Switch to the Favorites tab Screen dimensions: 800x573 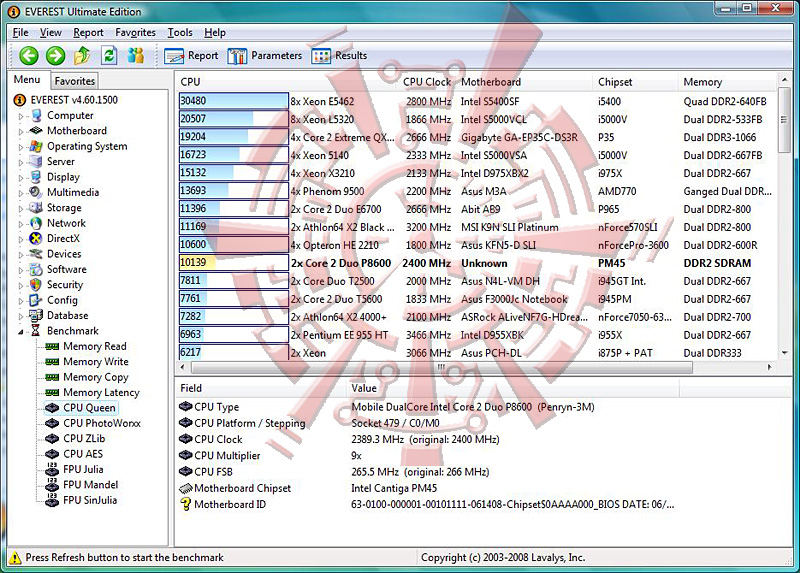pyautogui.click(x=74, y=81)
